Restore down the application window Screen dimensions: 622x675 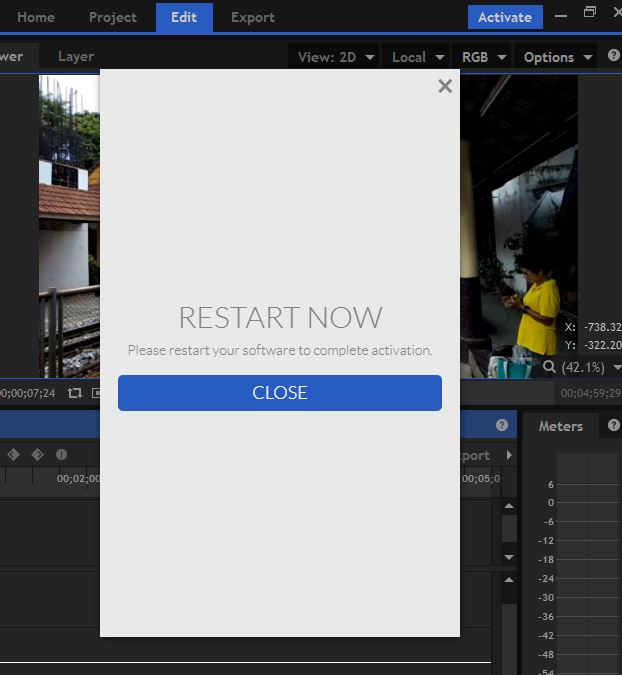click(x=590, y=12)
